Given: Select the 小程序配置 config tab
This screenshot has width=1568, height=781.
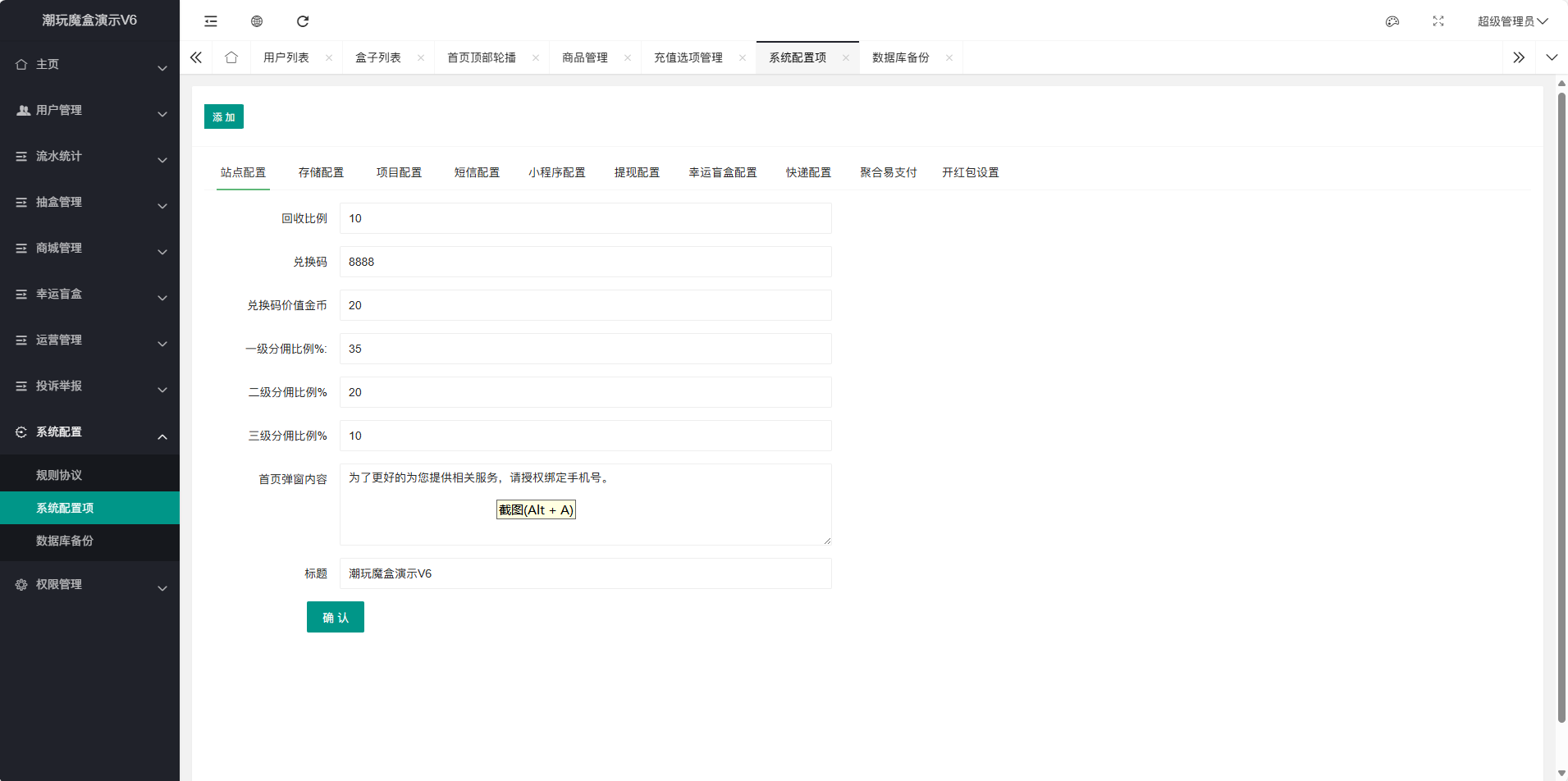Looking at the screenshot, I should click(557, 172).
